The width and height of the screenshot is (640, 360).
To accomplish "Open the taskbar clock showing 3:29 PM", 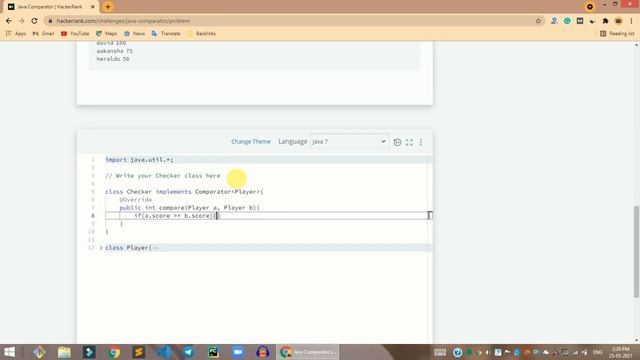I will [620, 352].
